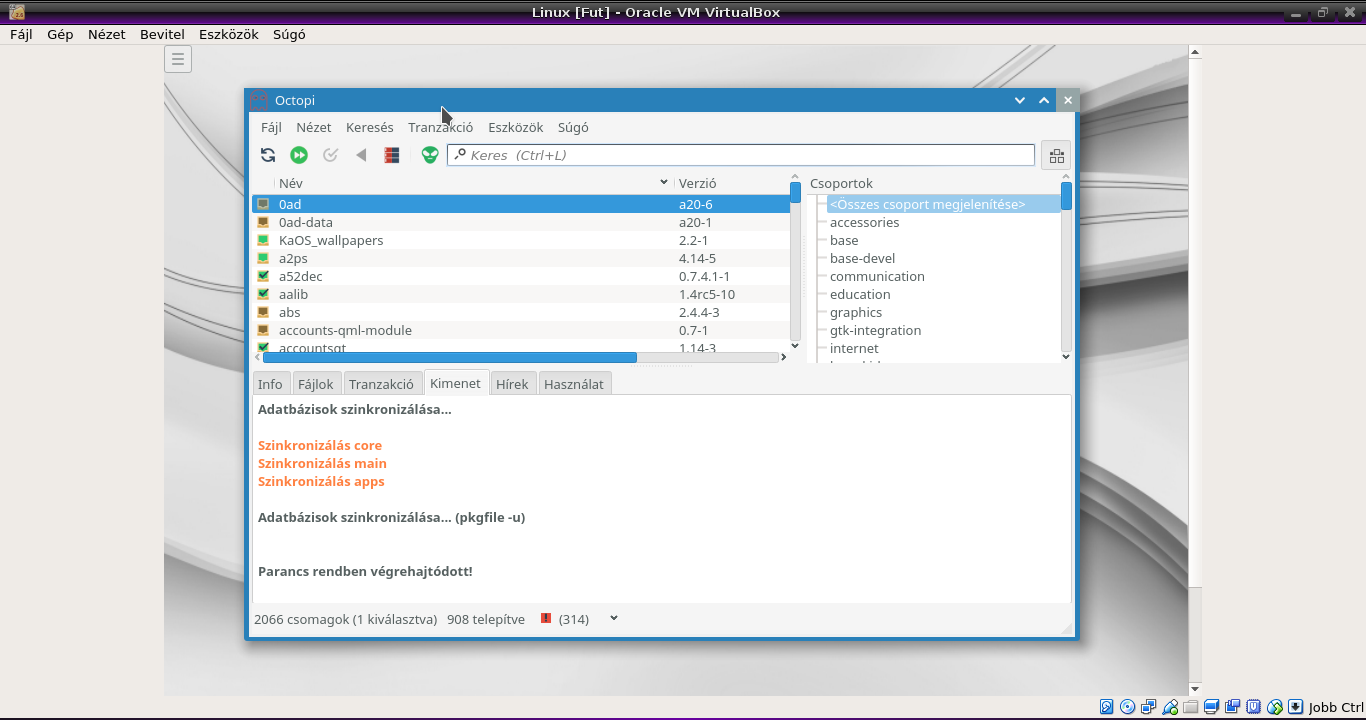Open Octopi Fájl menu
This screenshot has width=1366, height=720.
click(271, 127)
